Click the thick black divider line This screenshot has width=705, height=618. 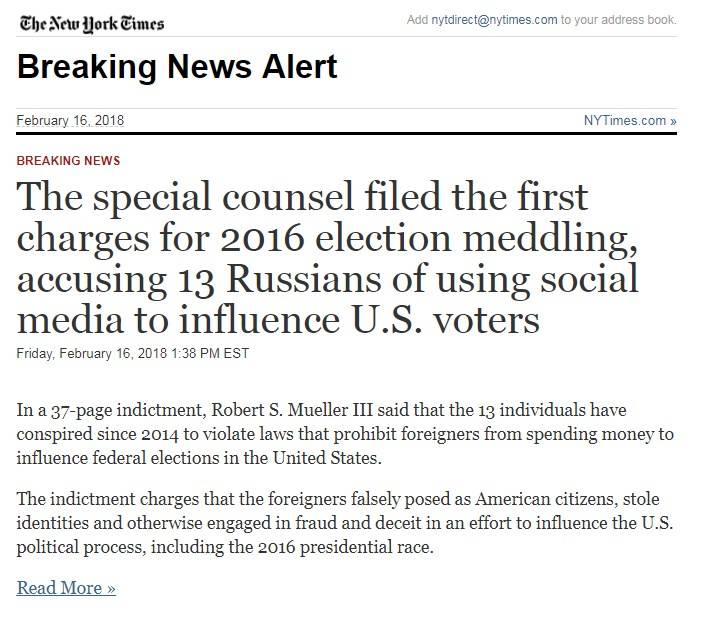coord(346,134)
